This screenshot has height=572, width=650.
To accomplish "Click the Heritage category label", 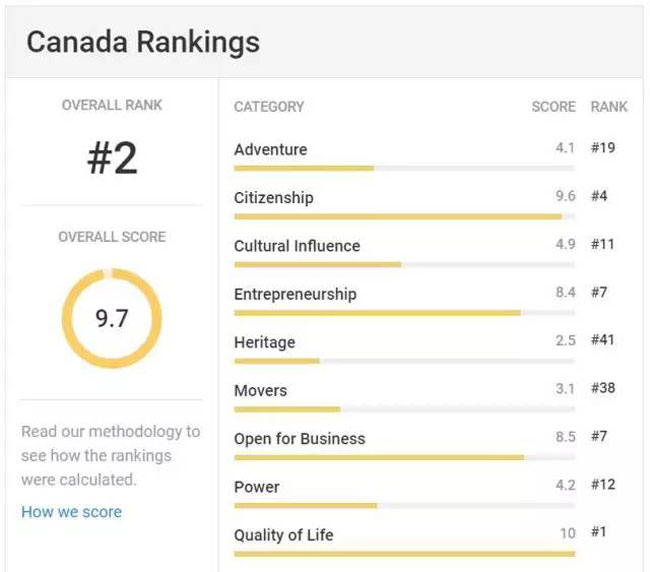I will click(x=264, y=342).
